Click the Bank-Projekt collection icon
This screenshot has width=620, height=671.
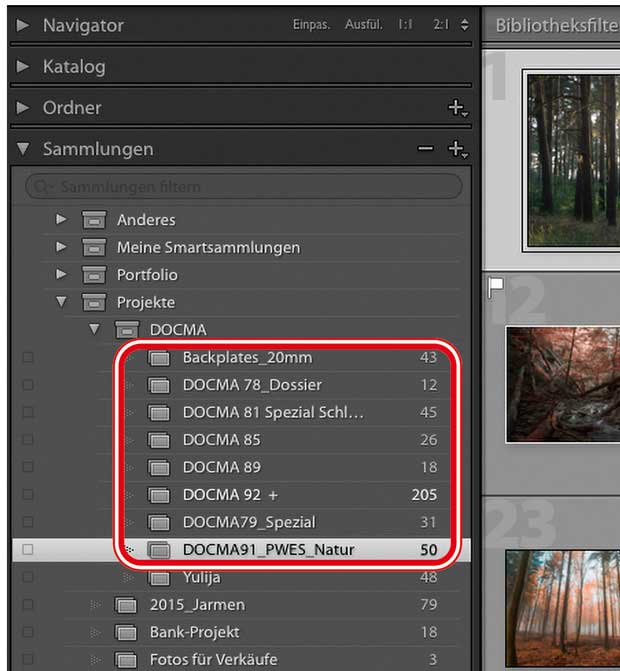tap(126, 632)
